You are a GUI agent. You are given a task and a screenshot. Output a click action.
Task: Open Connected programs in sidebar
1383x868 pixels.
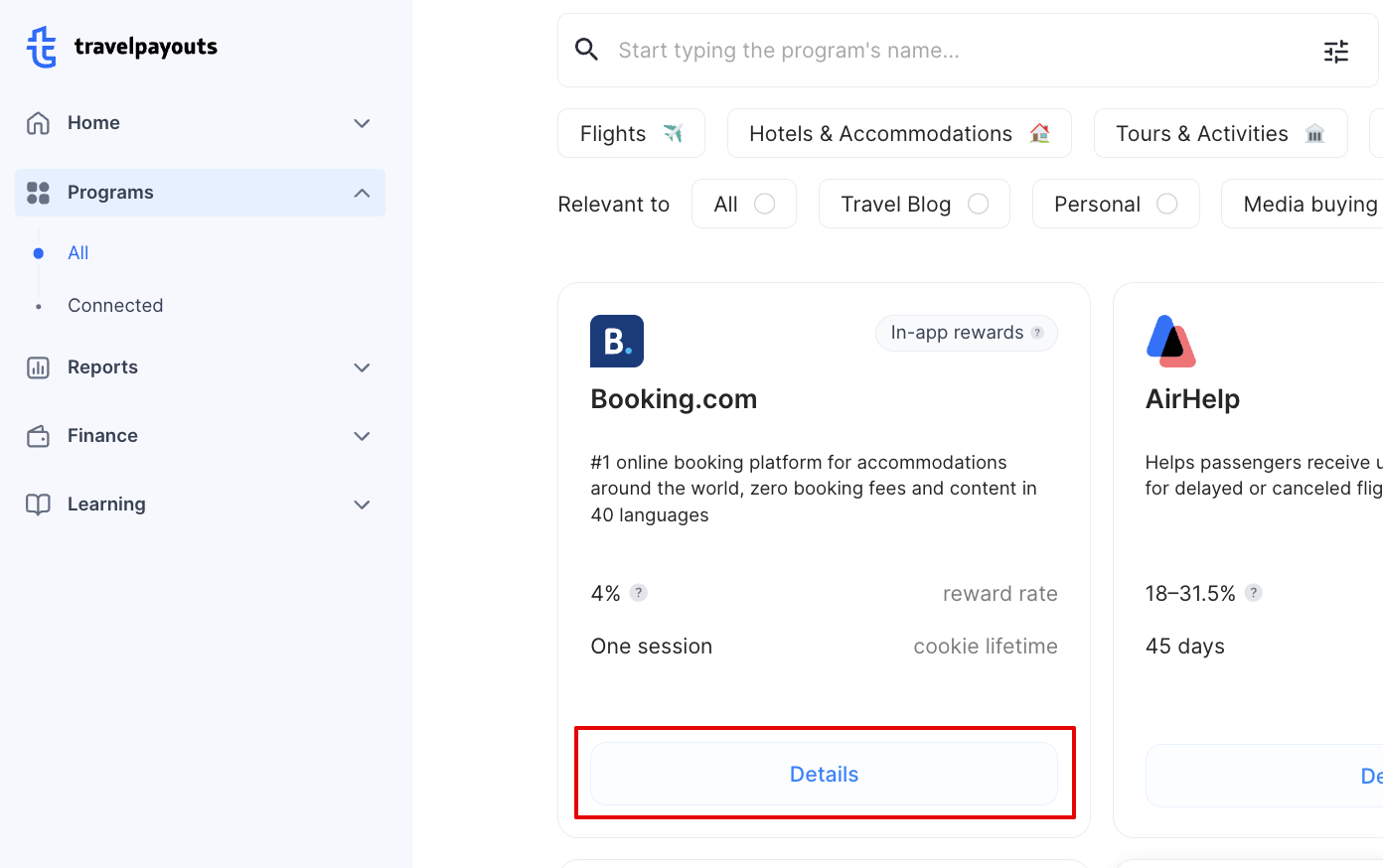coord(115,306)
